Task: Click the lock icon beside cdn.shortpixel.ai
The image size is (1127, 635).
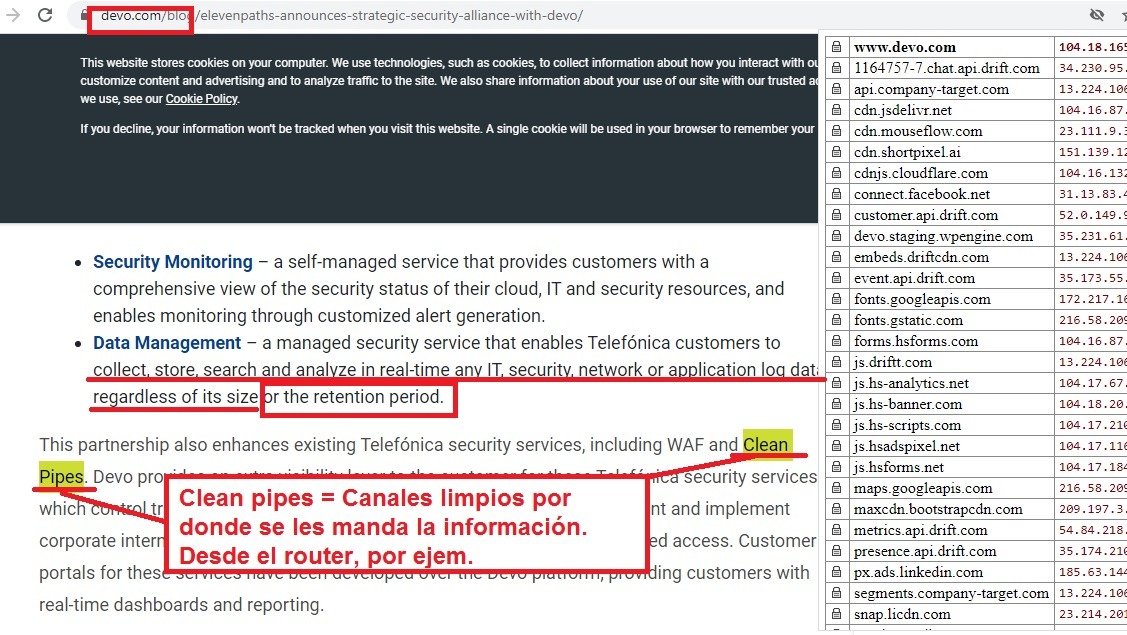Action: (837, 152)
